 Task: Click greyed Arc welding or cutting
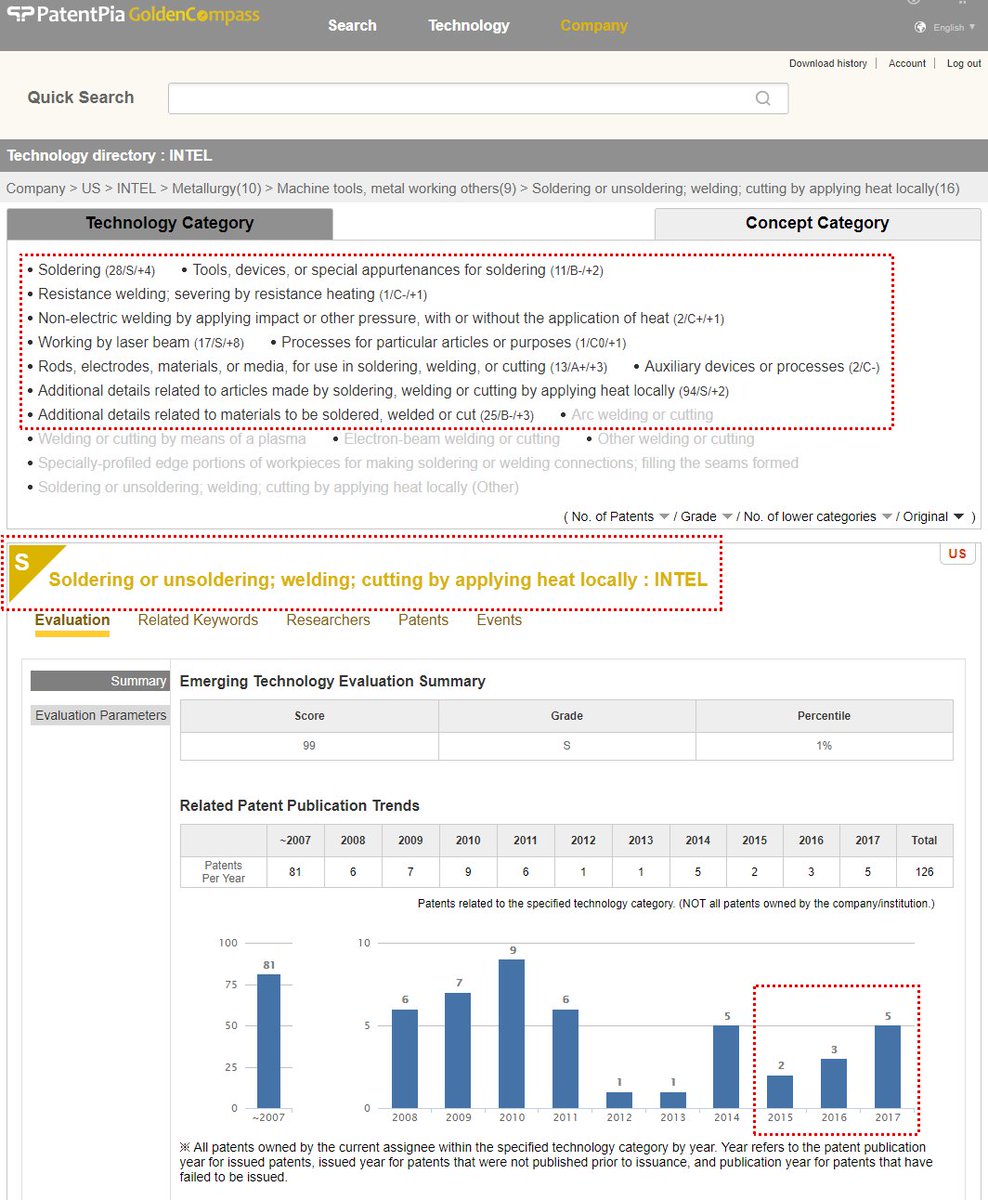click(642, 414)
